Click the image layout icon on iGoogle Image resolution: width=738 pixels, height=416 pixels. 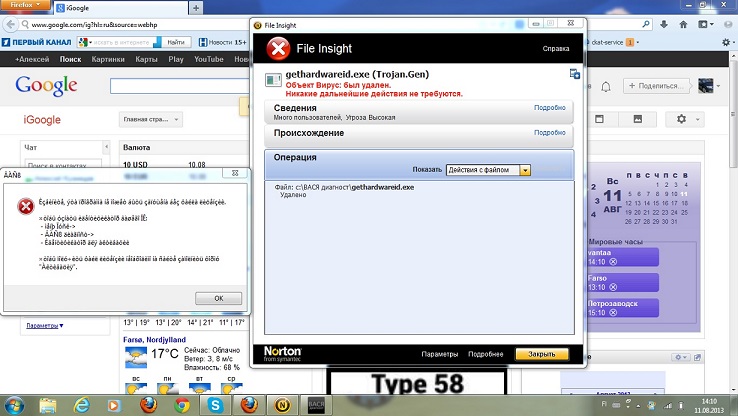[638, 119]
